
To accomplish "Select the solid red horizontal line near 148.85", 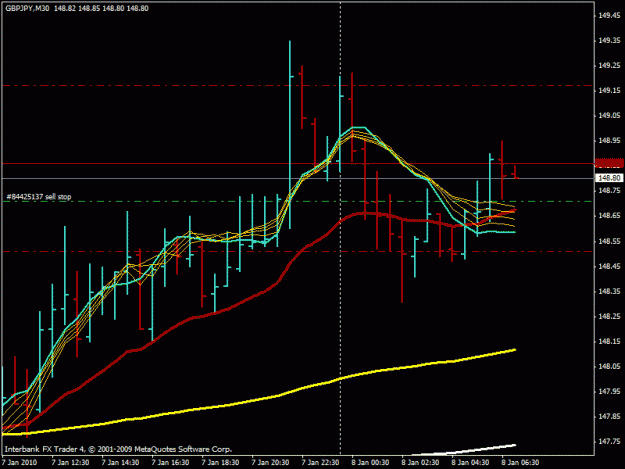I will (x=298, y=163).
